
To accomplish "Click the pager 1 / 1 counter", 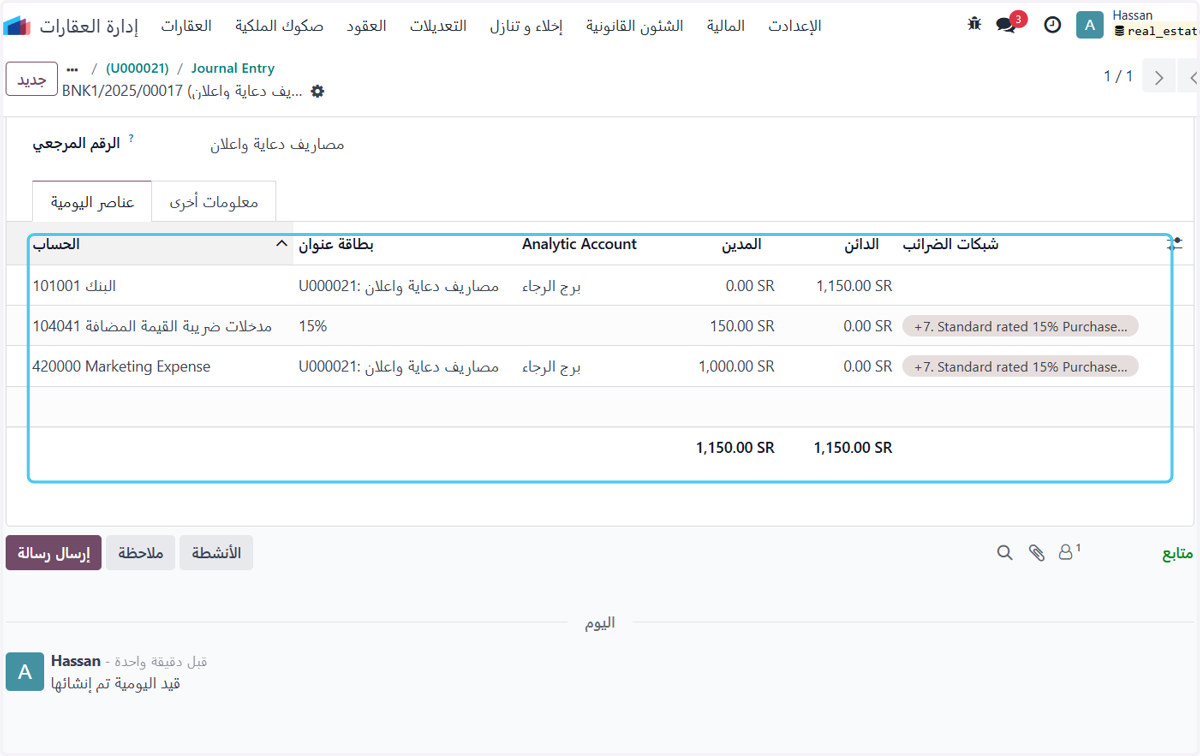I will click(x=1118, y=77).
